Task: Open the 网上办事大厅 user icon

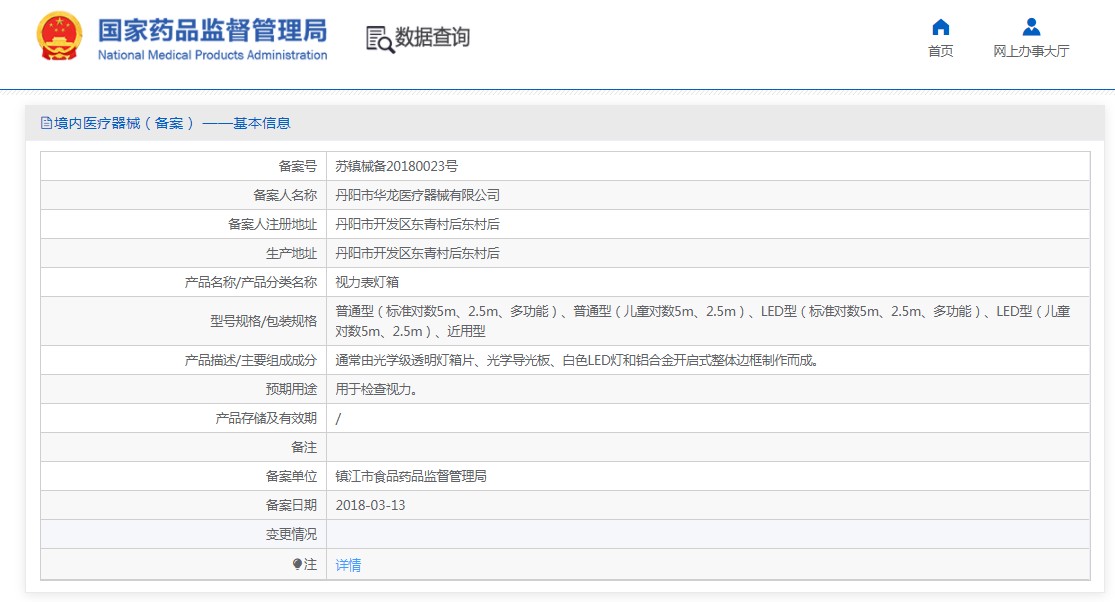Action: coord(1031,28)
